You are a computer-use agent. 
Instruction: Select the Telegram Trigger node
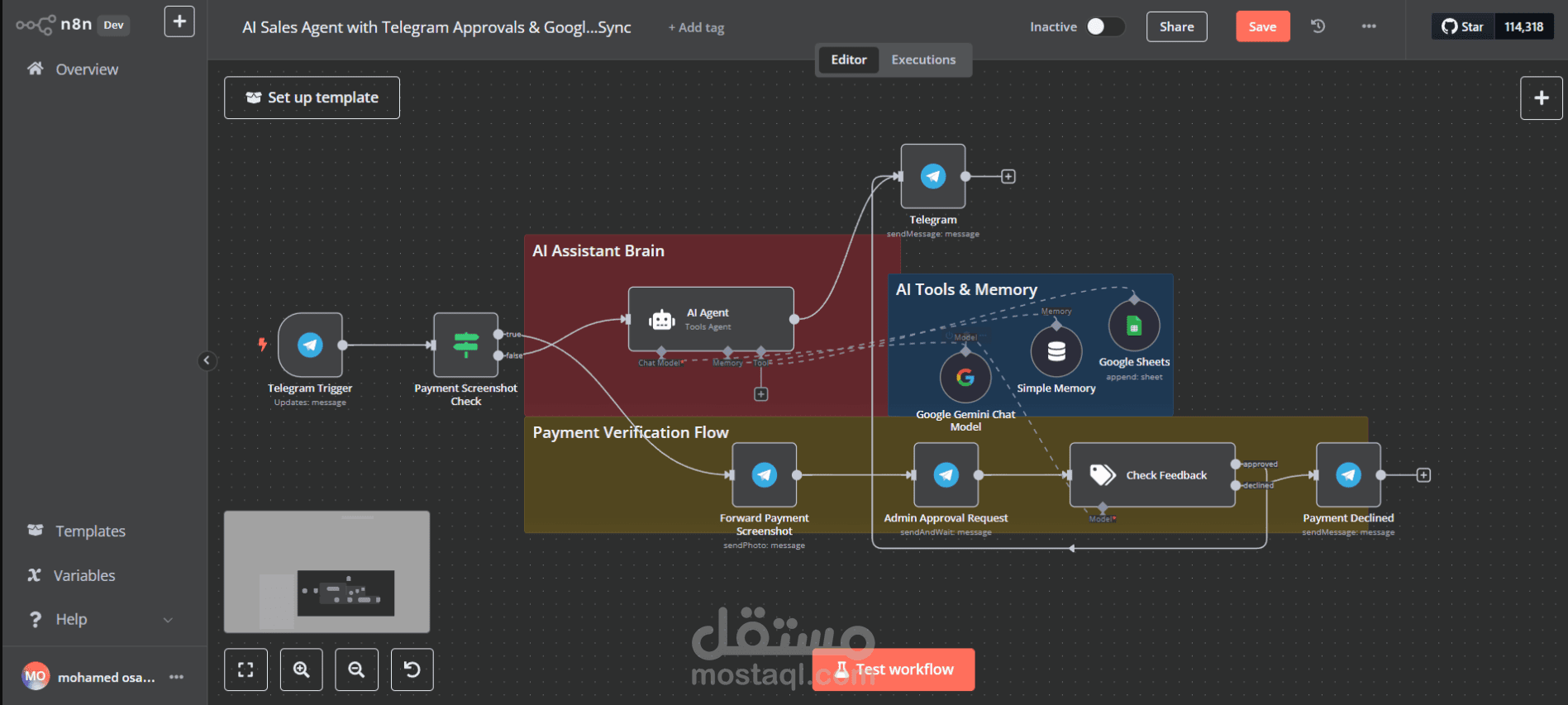point(310,345)
